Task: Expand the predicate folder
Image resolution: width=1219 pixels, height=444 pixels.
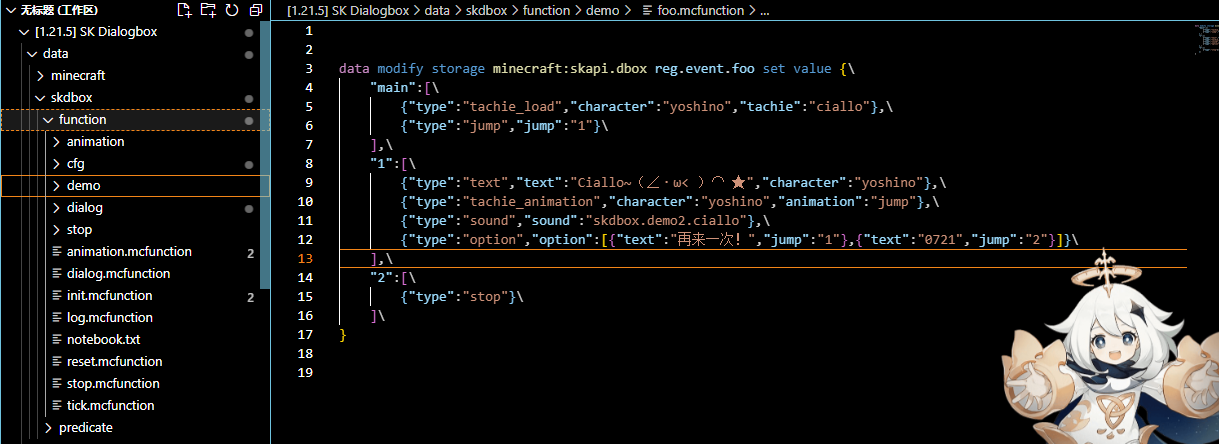Action: 48,428
